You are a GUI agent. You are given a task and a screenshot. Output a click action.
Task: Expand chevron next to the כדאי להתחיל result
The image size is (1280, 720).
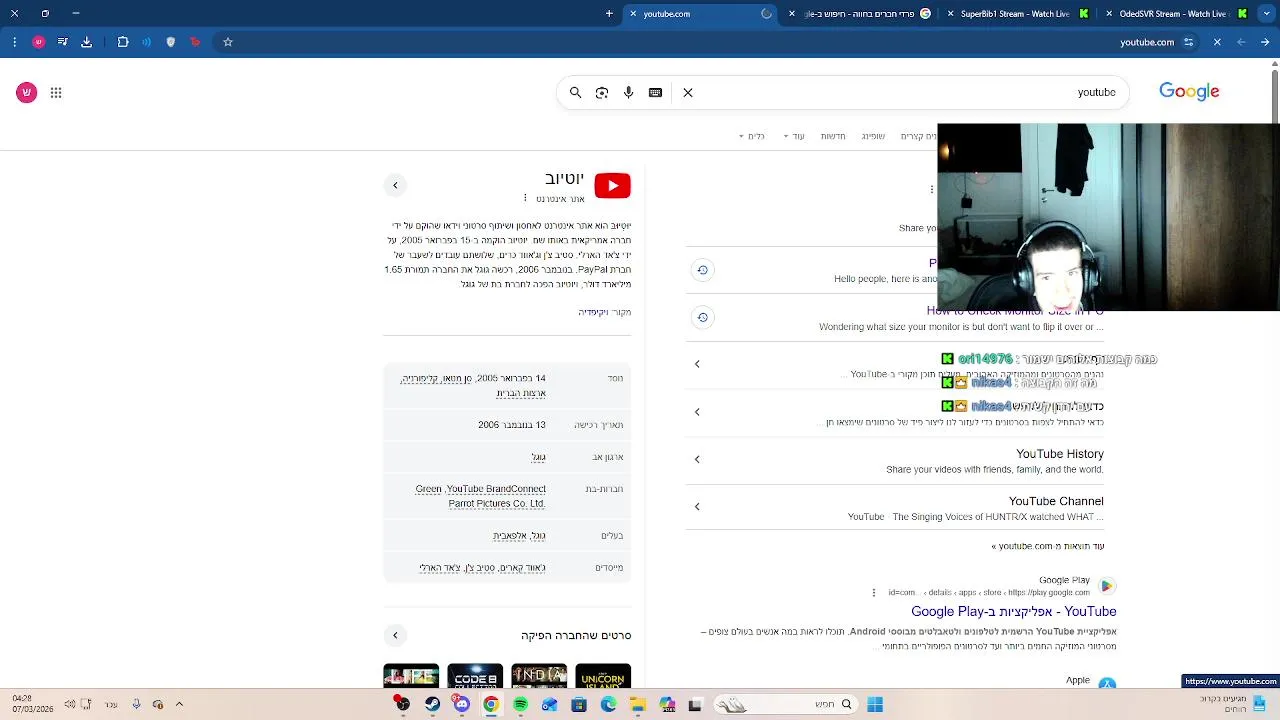pos(697,411)
